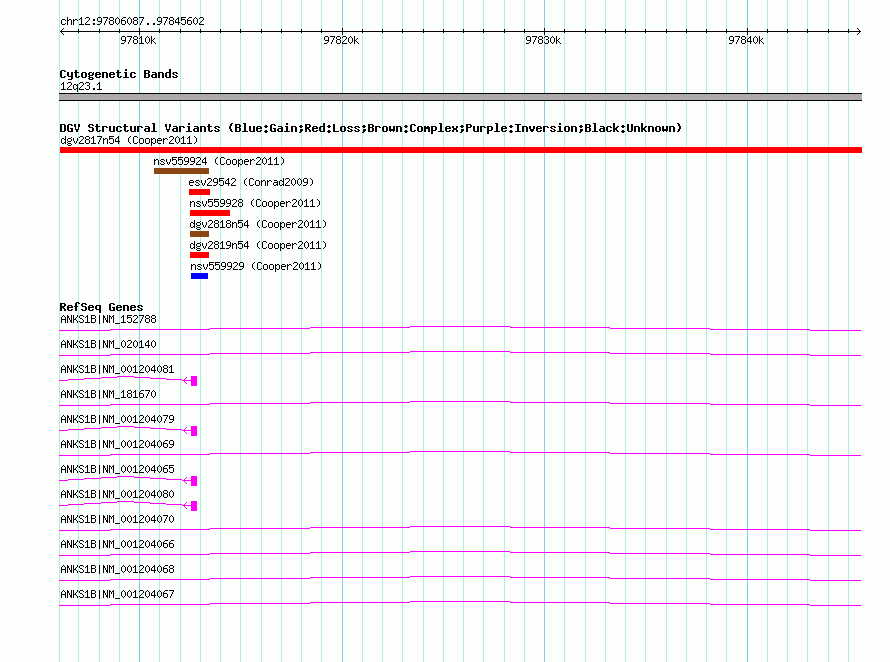Click the magenta exon box of NM_001204079
890x662 pixels.
tap(194, 431)
